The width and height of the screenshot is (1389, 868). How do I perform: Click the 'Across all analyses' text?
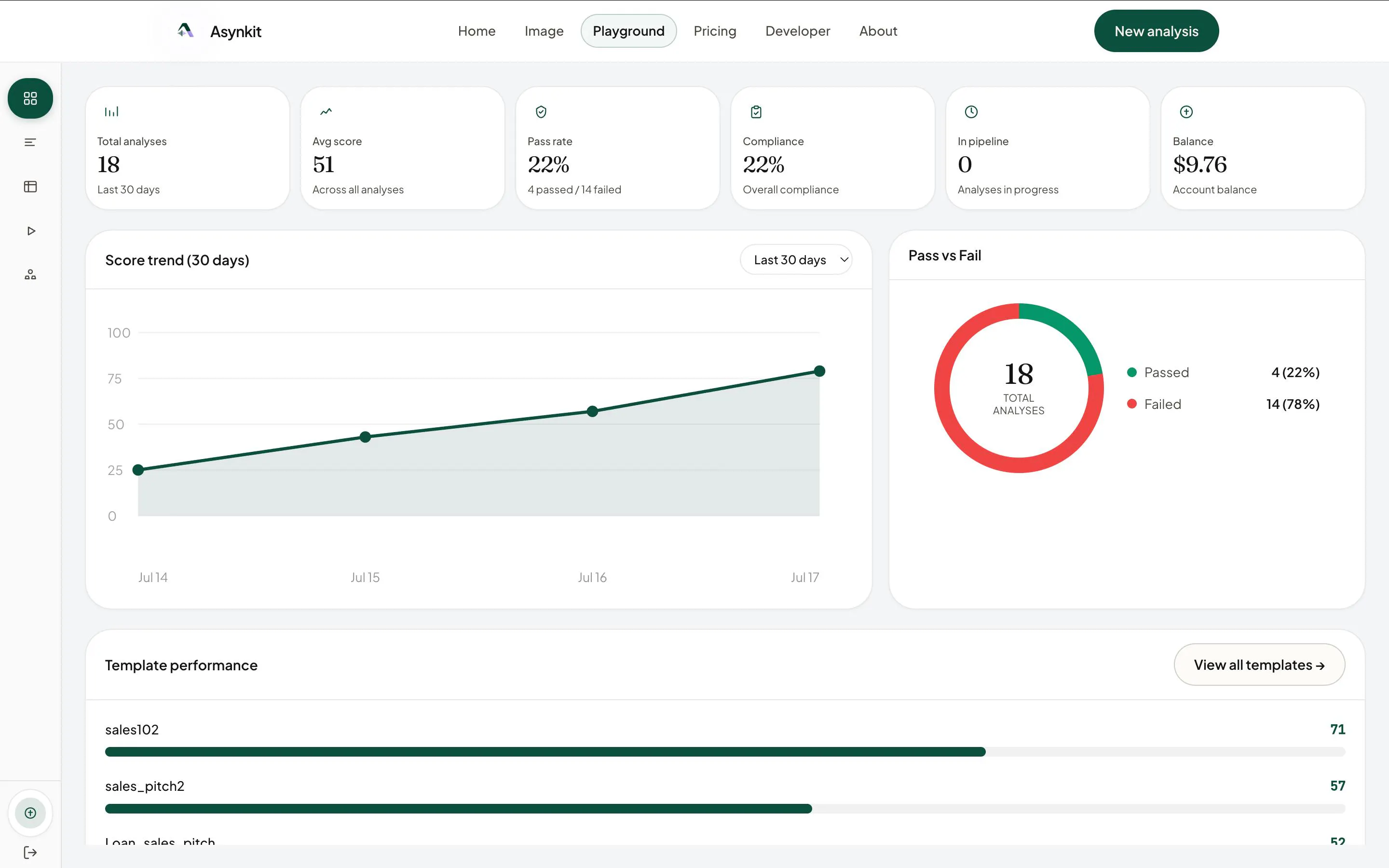tap(357, 190)
